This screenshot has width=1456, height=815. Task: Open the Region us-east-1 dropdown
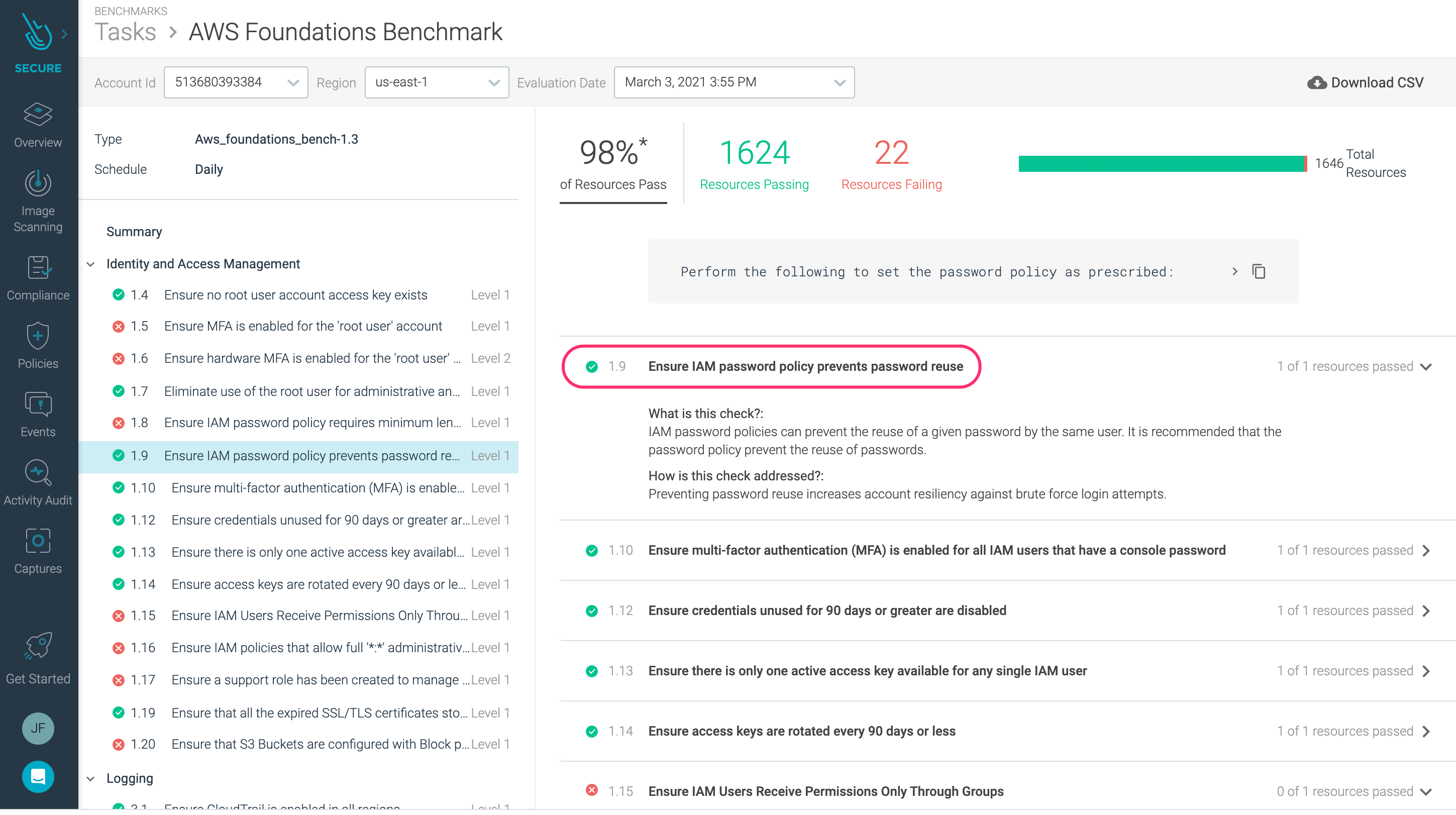[x=436, y=82]
